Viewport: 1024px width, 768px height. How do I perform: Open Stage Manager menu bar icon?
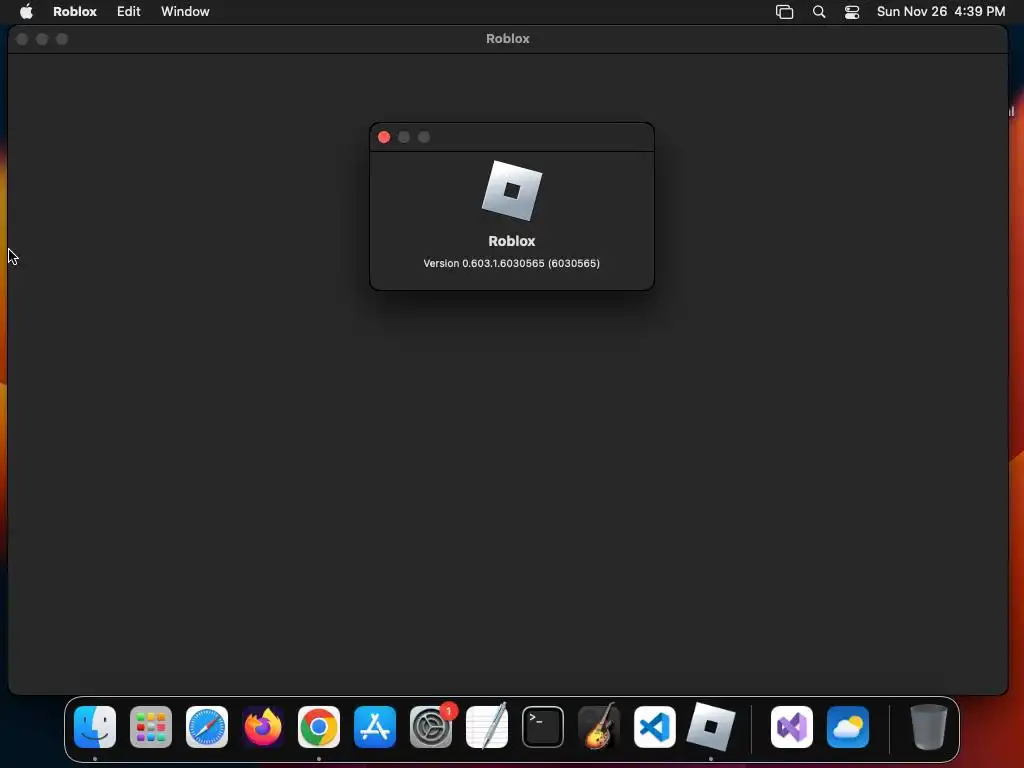pyautogui.click(x=784, y=12)
